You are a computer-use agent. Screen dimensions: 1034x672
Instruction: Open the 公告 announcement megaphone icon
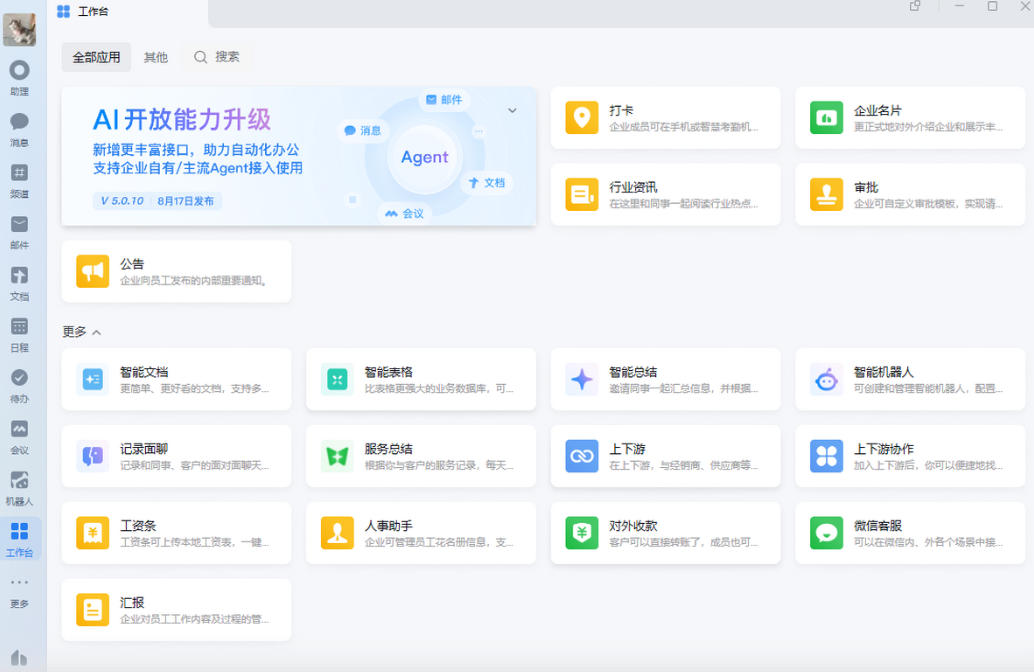point(92,271)
